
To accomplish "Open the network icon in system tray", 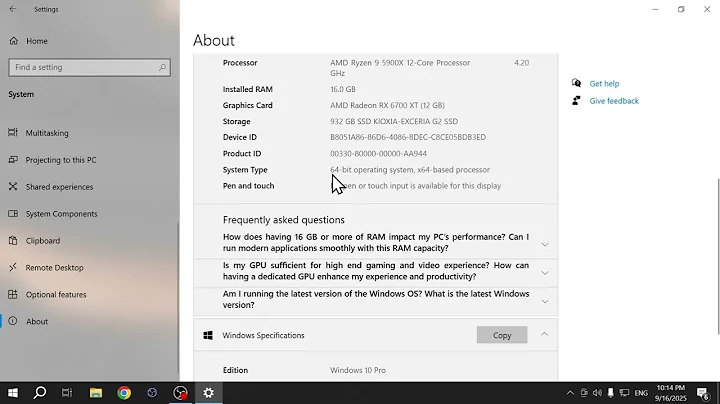I will pyautogui.click(x=624, y=393).
